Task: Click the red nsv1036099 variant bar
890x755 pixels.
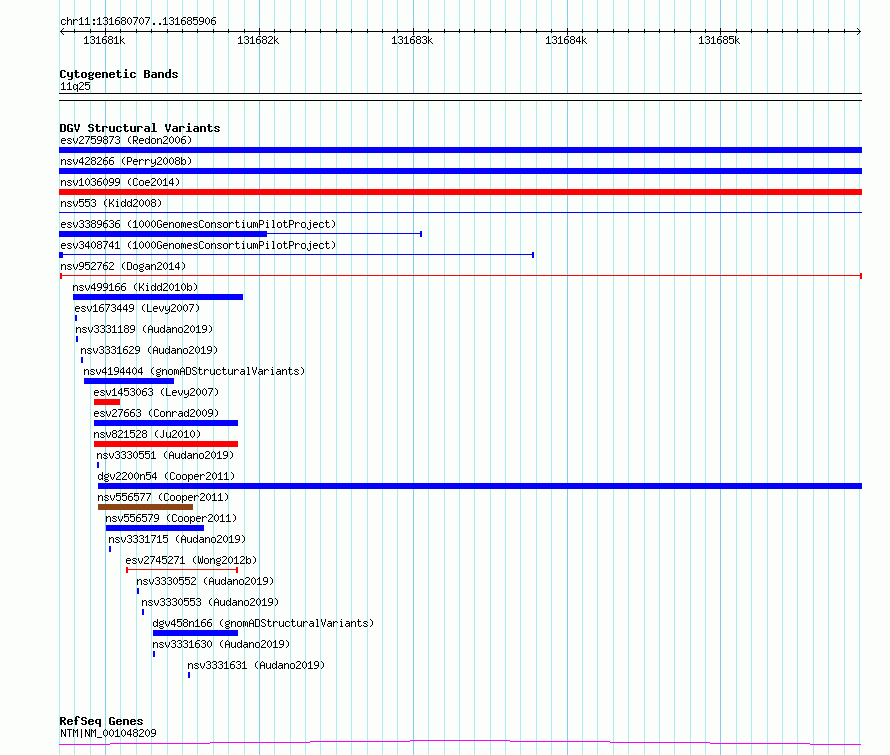Action: click(x=460, y=192)
